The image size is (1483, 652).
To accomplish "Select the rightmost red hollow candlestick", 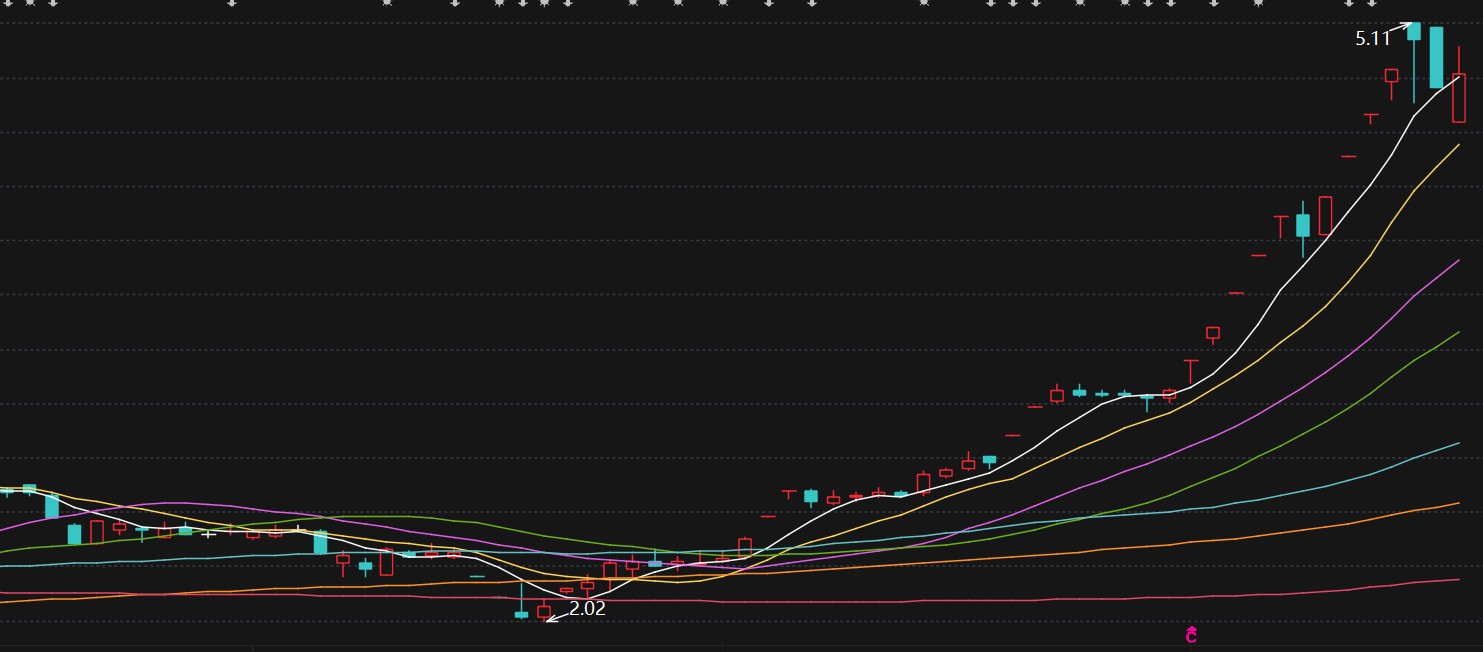I will tap(1459, 83).
